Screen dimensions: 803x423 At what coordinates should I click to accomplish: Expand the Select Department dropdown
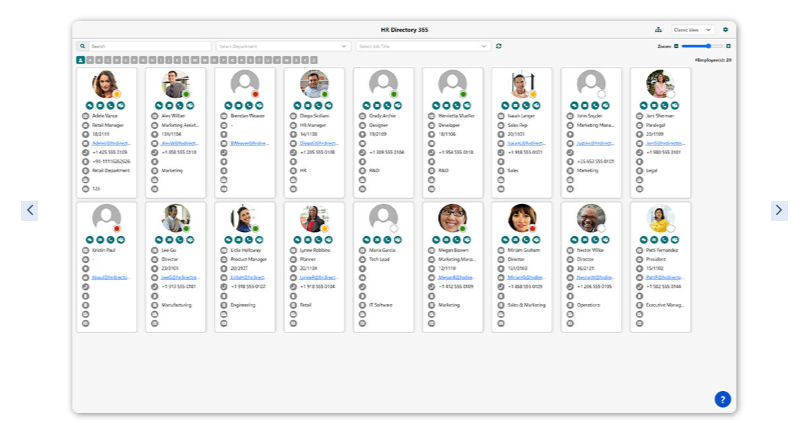pos(283,46)
